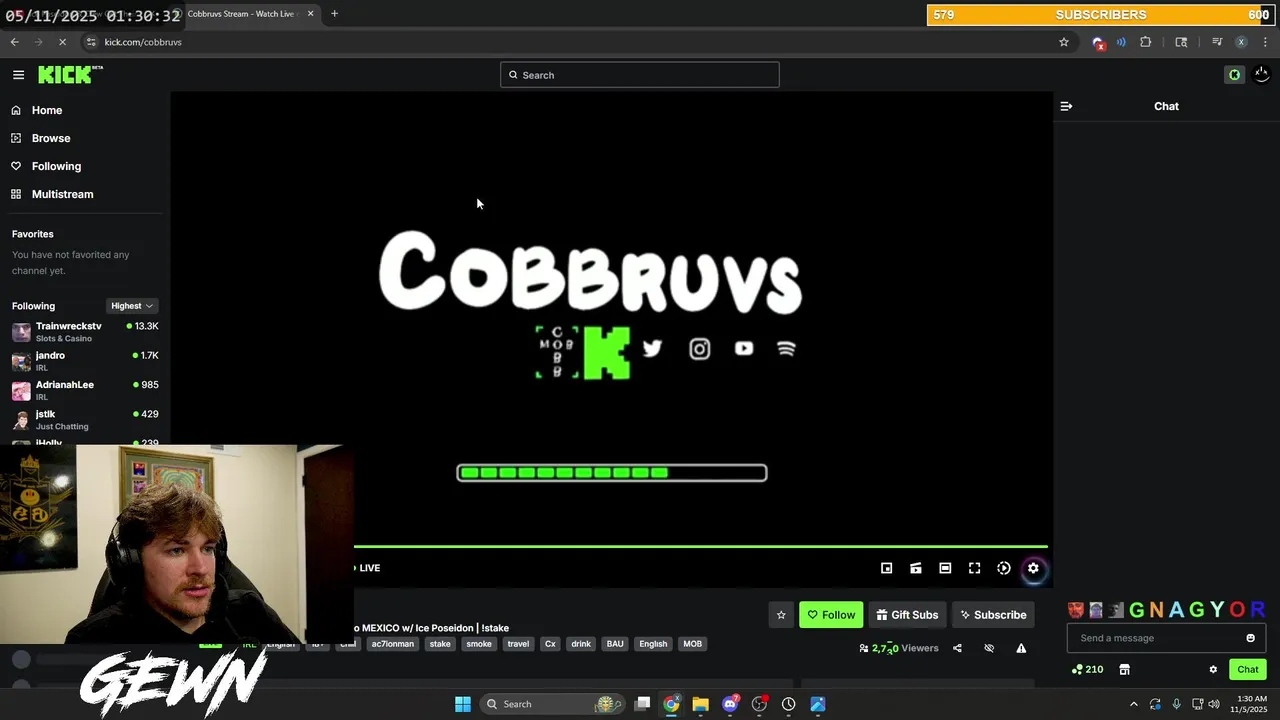Open the jstlk channel

(85, 419)
